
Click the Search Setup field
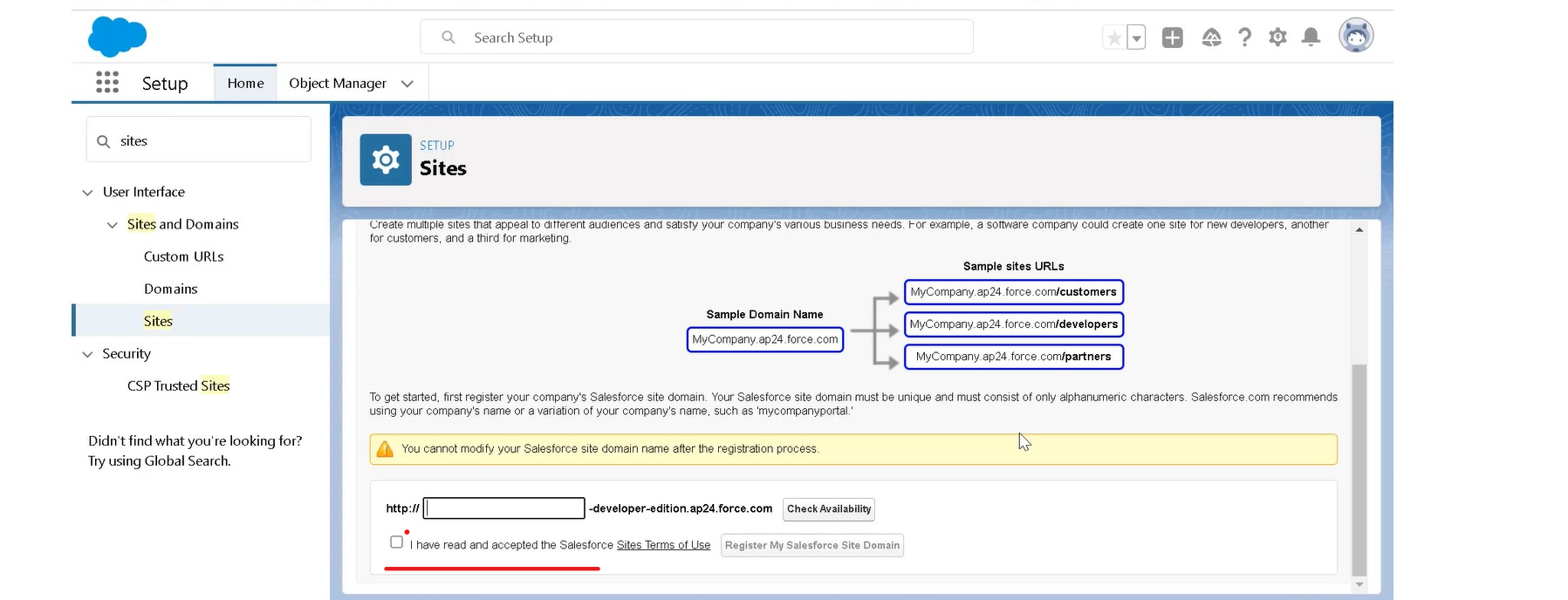click(696, 37)
